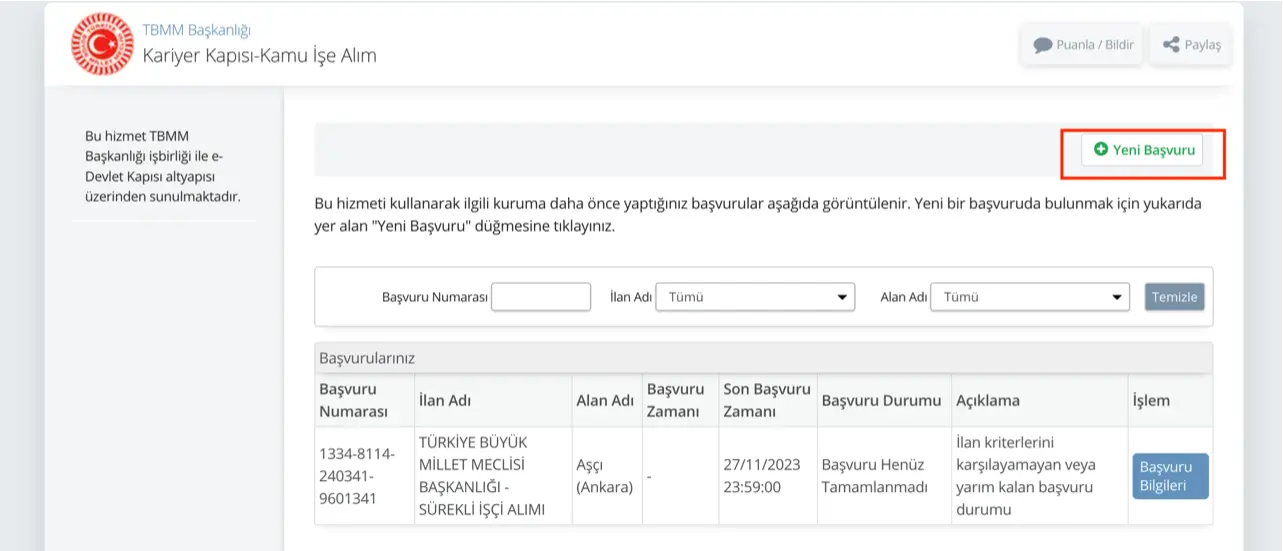
Task: Expand the Alan Adı dropdown
Action: [1030, 297]
